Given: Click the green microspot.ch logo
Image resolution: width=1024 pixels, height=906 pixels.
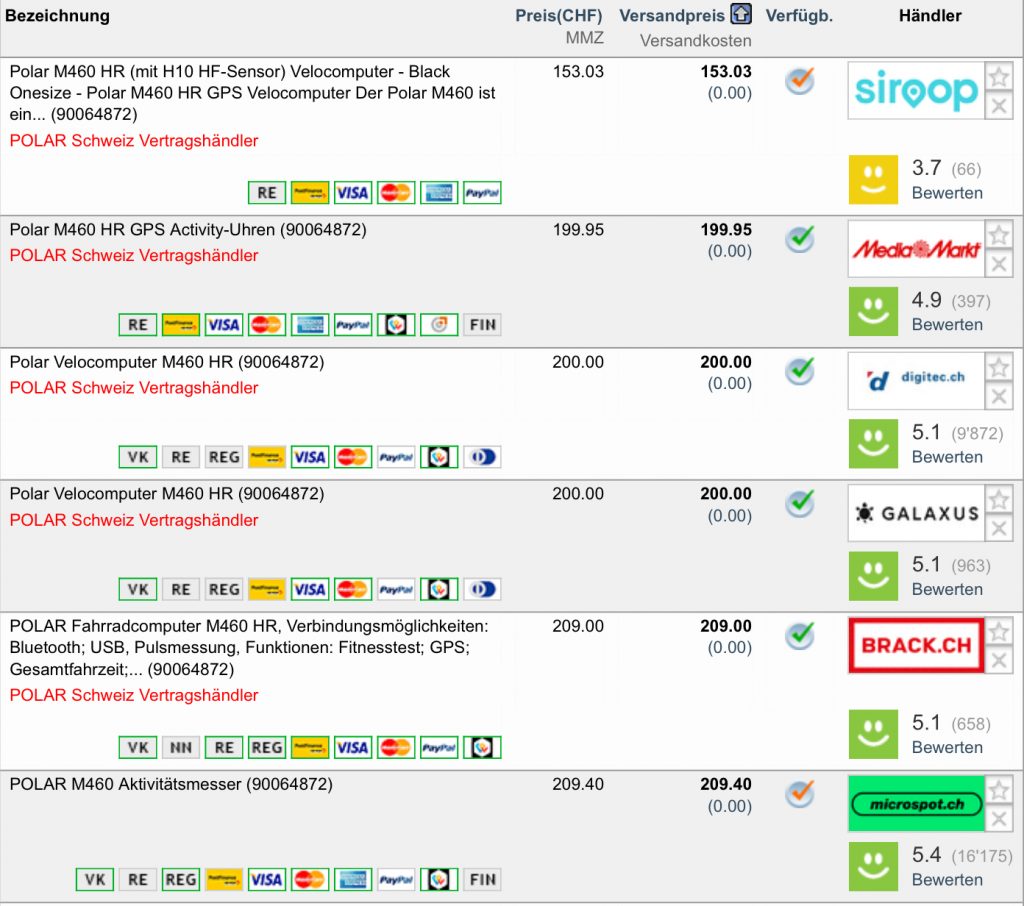Looking at the screenshot, I should [x=916, y=803].
